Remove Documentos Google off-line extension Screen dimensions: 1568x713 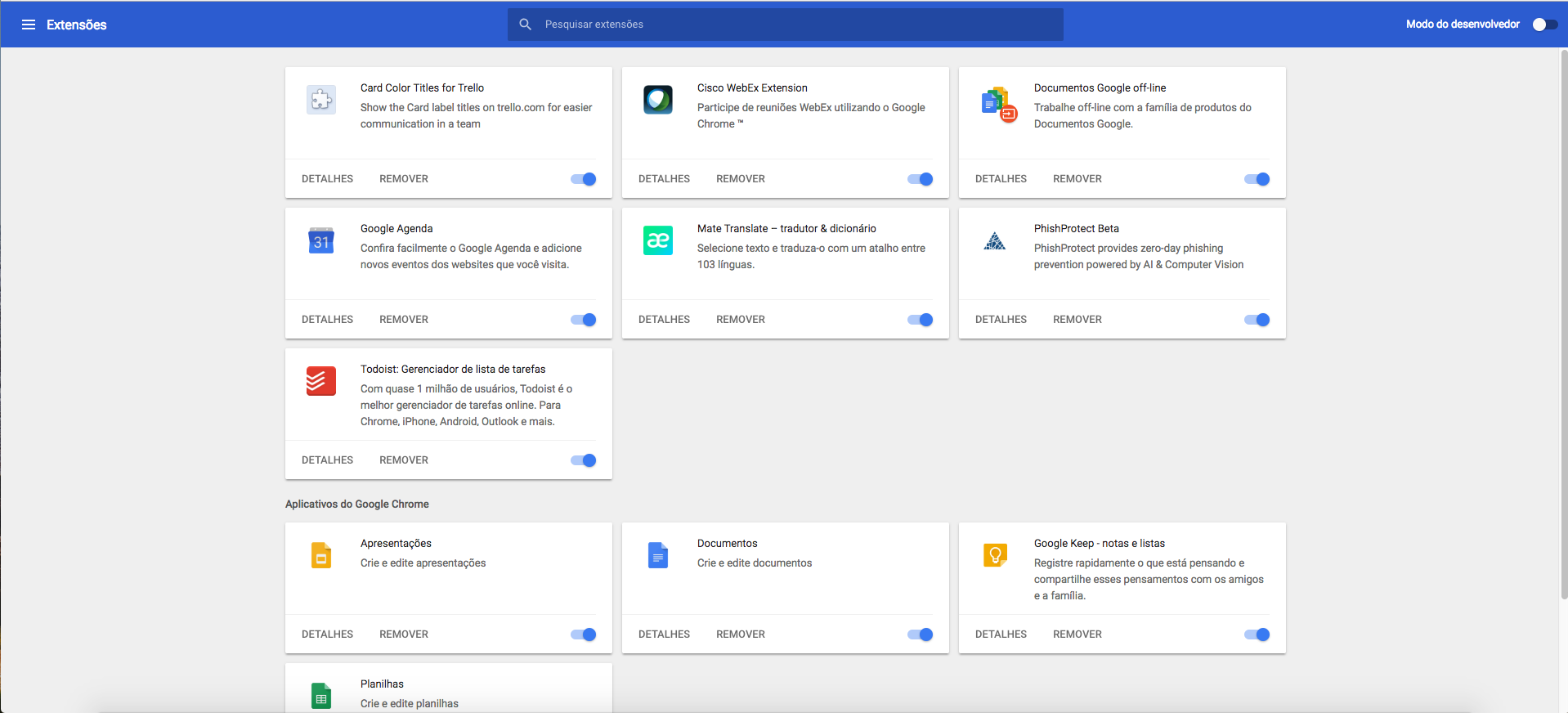tap(1077, 179)
